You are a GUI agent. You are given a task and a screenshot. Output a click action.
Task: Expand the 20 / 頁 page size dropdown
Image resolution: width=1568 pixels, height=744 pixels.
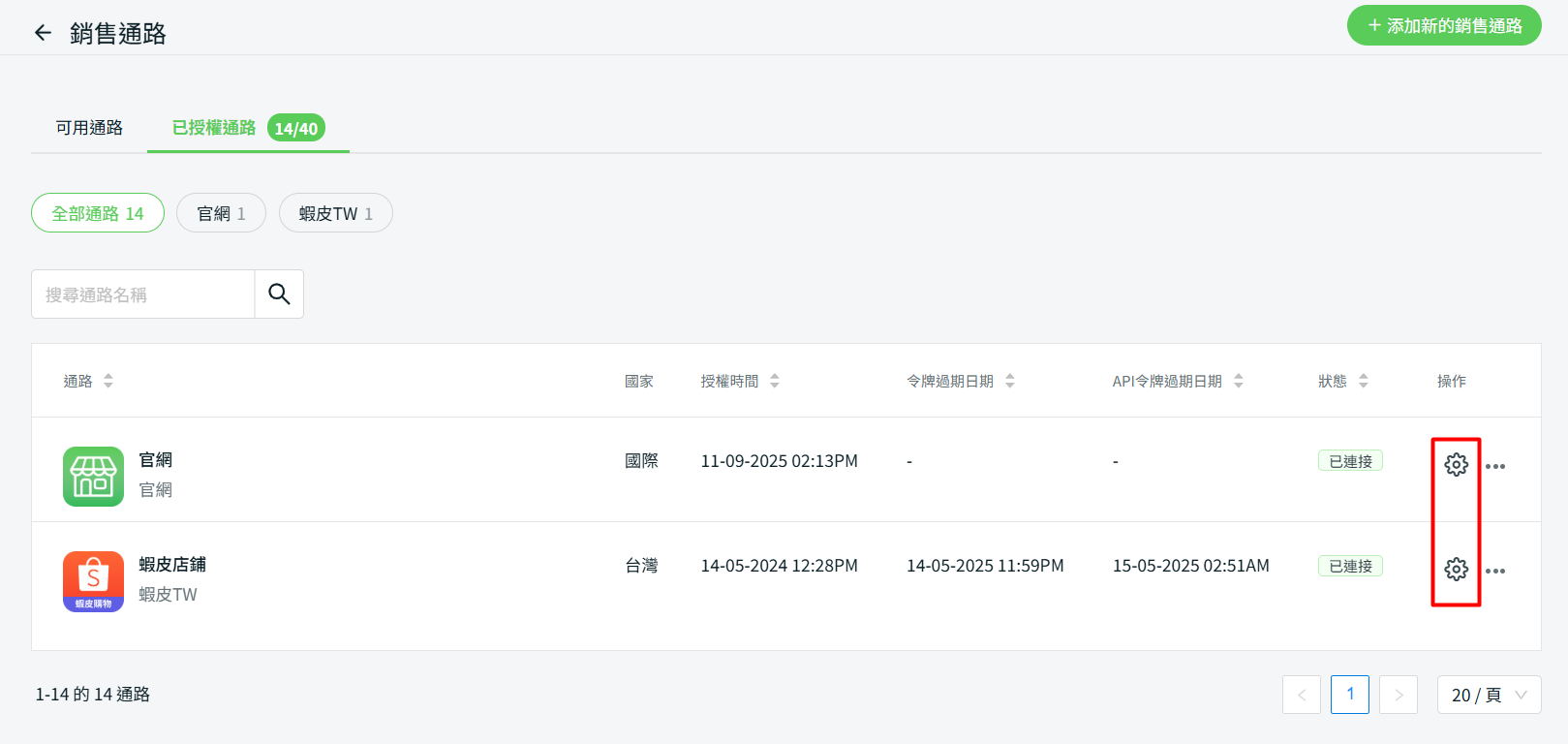tap(1489, 695)
